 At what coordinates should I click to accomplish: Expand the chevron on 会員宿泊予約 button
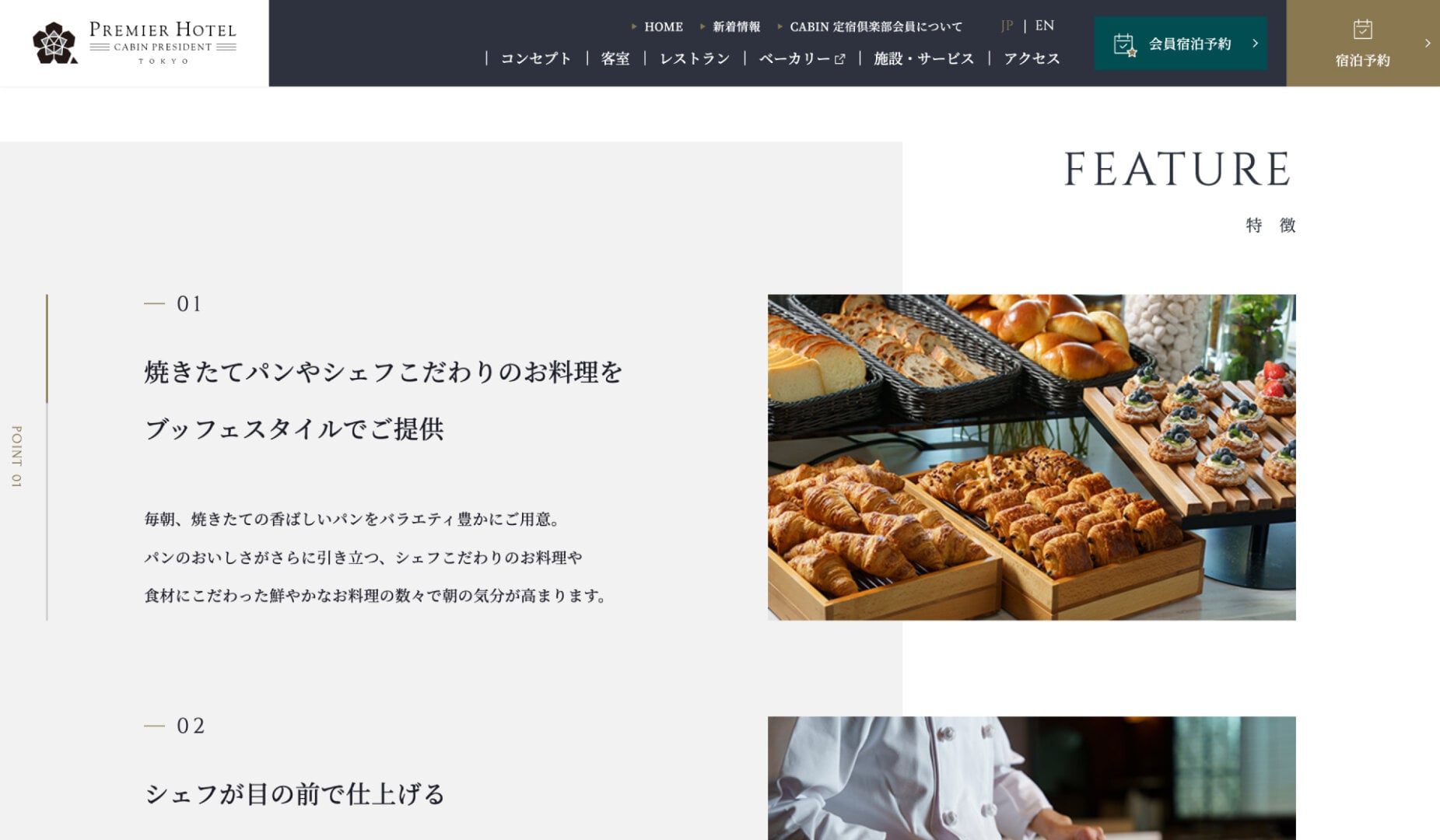1255,44
